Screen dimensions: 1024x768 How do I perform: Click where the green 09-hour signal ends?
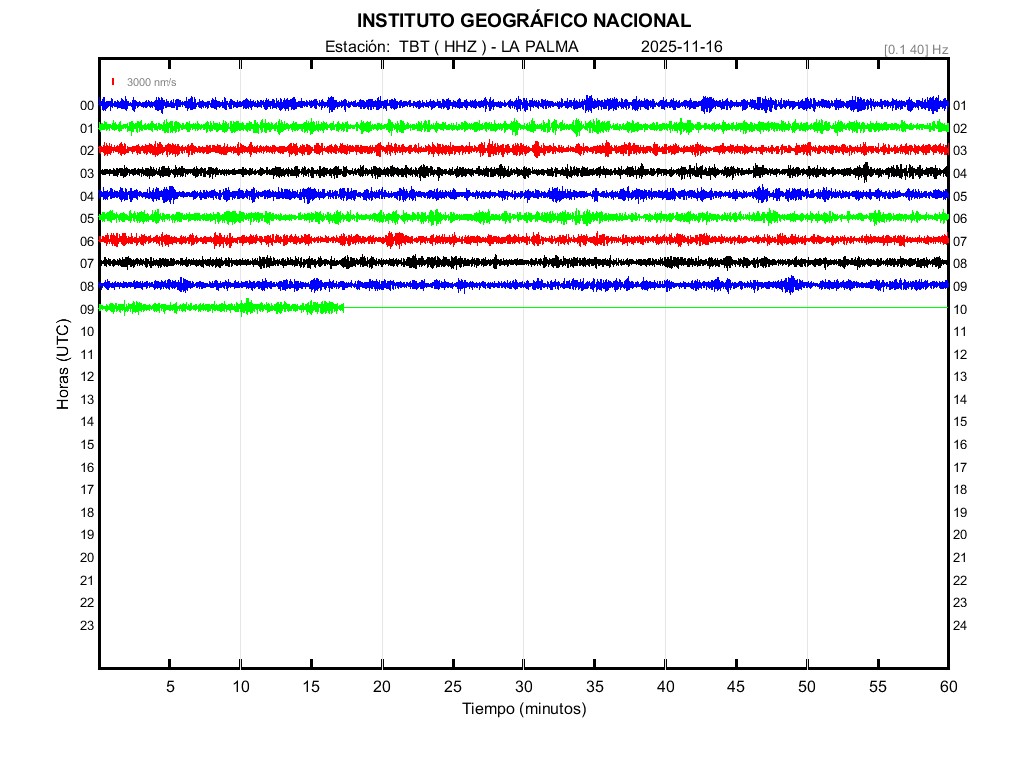click(344, 307)
